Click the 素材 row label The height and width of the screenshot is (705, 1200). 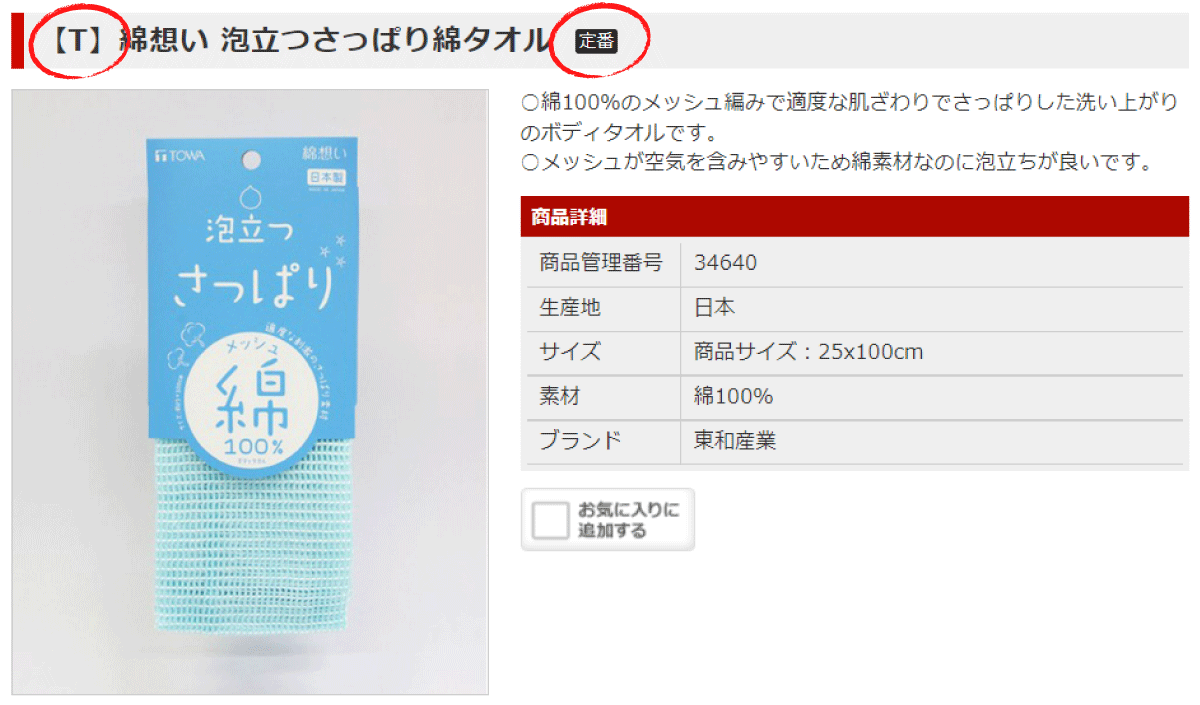coord(559,397)
